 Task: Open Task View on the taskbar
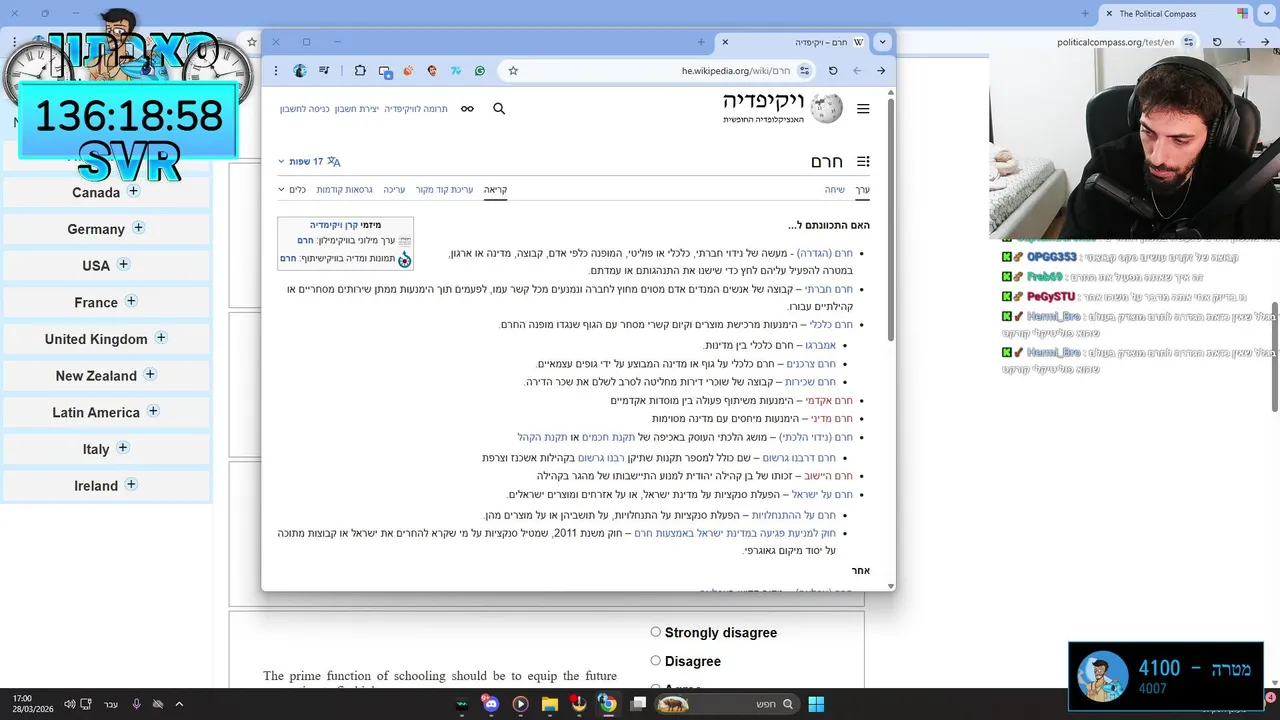click(x=638, y=704)
